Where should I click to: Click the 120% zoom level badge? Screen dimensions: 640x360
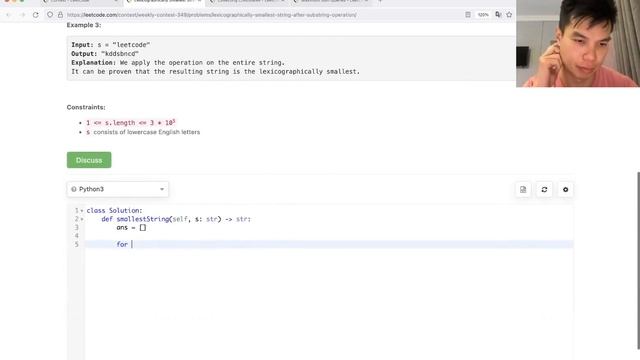coord(483,15)
